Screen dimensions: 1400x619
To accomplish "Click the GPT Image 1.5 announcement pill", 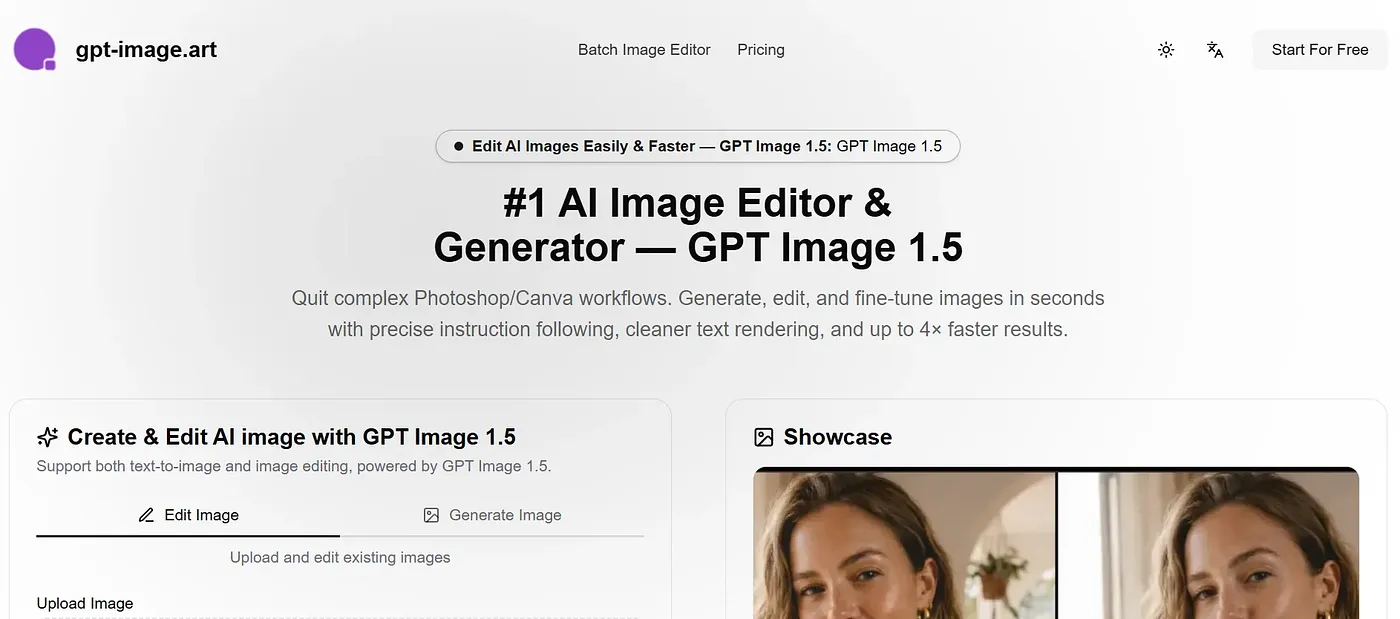I will pos(698,146).
